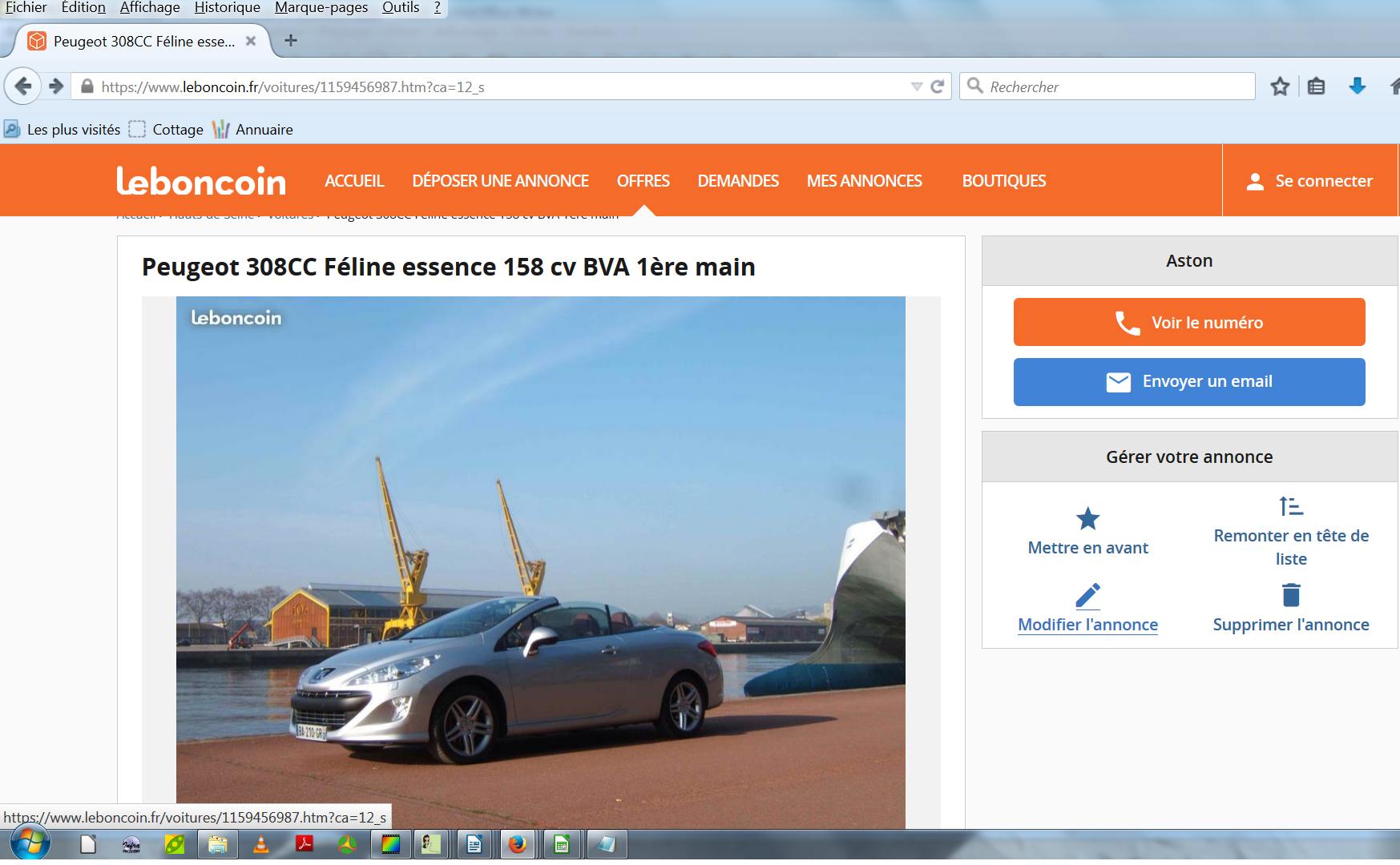Open LibreOffice Writer taskbar icon
Screen dimensions: 1400x865
pyautogui.click(x=474, y=845)
